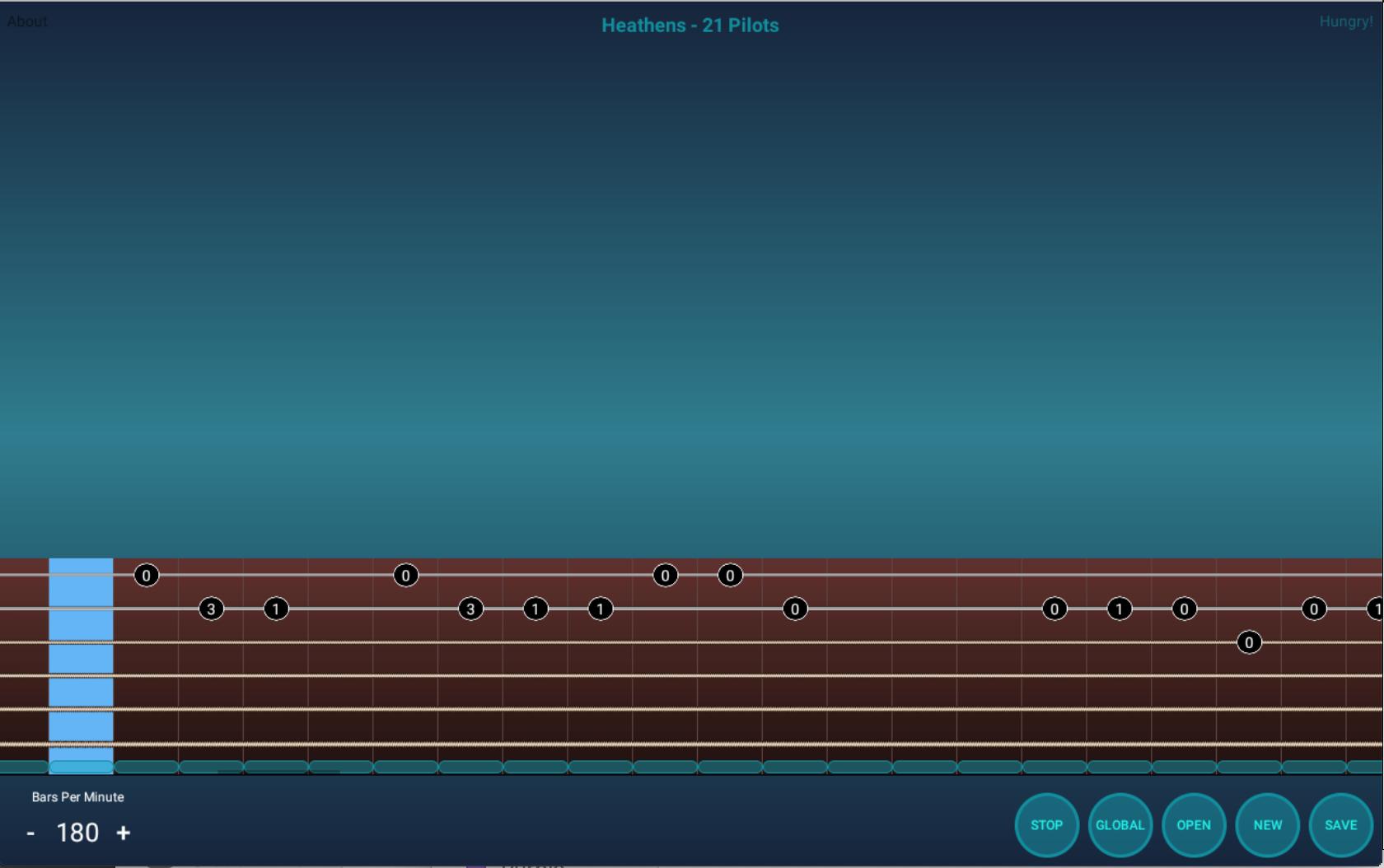Viewport: 1384px width, 868px height.
Task: Select the first 0 note on the top string
Action: [x=146, y=576]
